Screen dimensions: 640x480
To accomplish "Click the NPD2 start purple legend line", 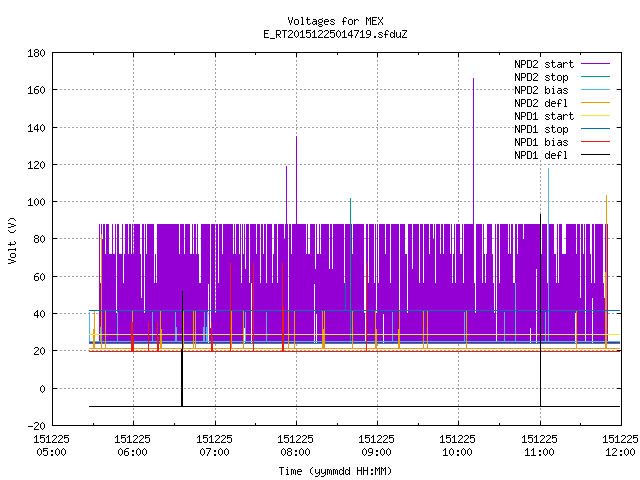I will pyautogui.click(x=595, y=64).
